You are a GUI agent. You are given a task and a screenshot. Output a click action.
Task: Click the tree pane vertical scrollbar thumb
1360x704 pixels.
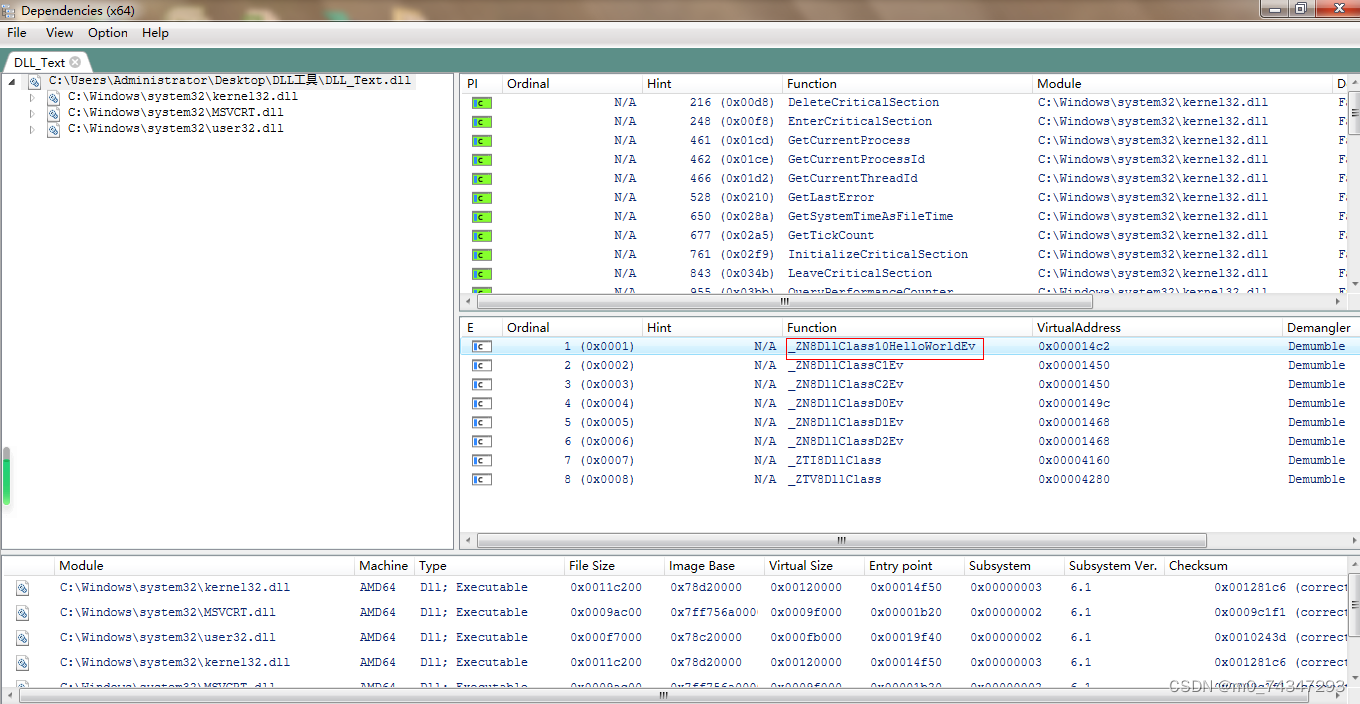click(x=7, y=478)
